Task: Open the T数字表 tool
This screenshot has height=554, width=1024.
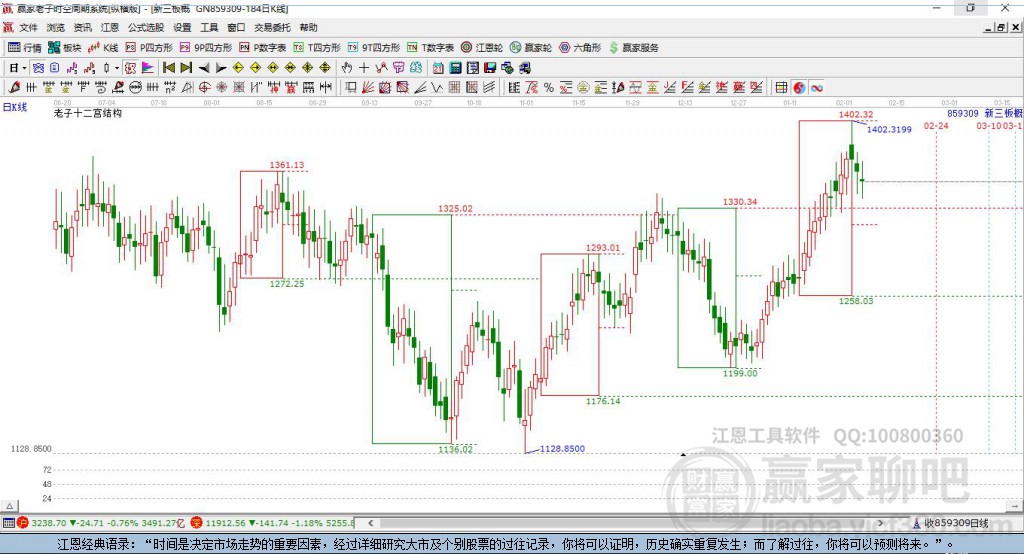Action: [x=430, y=48]
